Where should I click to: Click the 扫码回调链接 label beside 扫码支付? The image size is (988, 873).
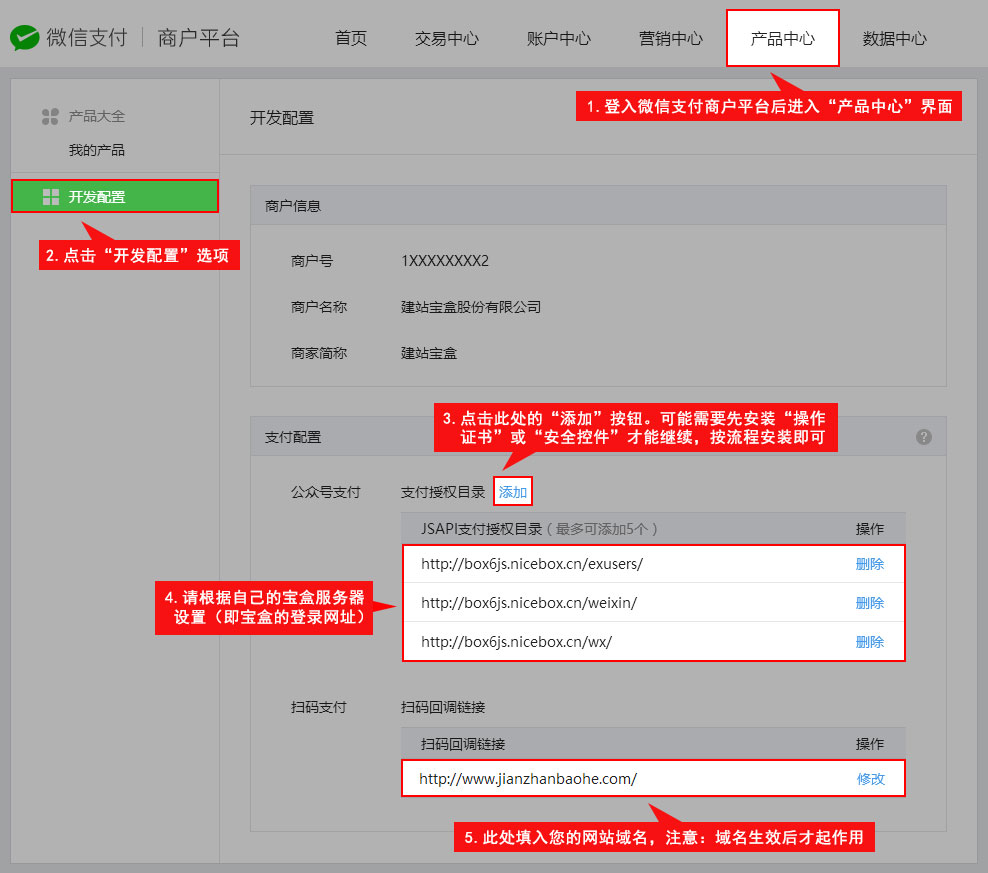[443, 707]
